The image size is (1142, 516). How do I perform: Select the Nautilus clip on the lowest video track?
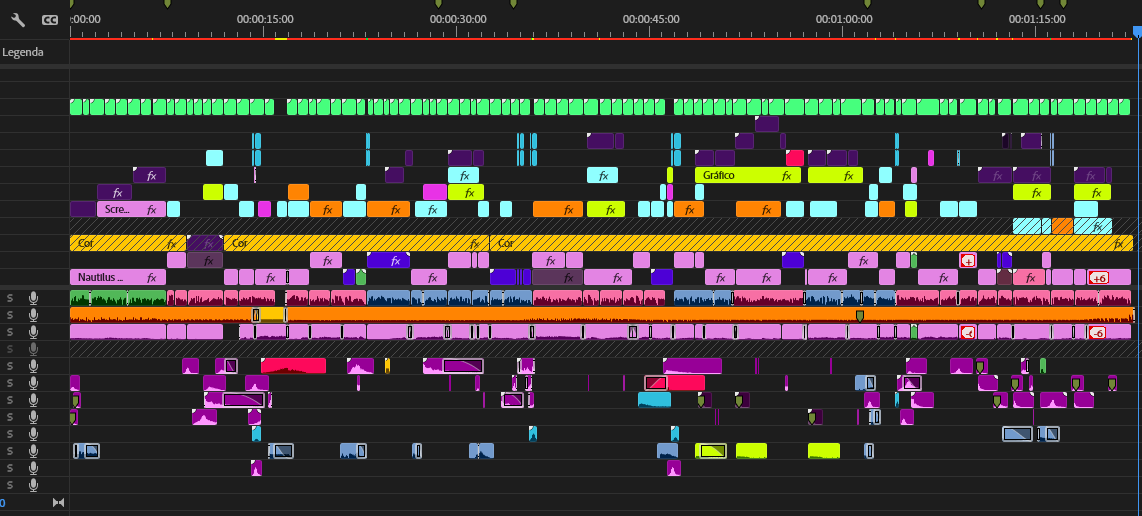point(118,277)
